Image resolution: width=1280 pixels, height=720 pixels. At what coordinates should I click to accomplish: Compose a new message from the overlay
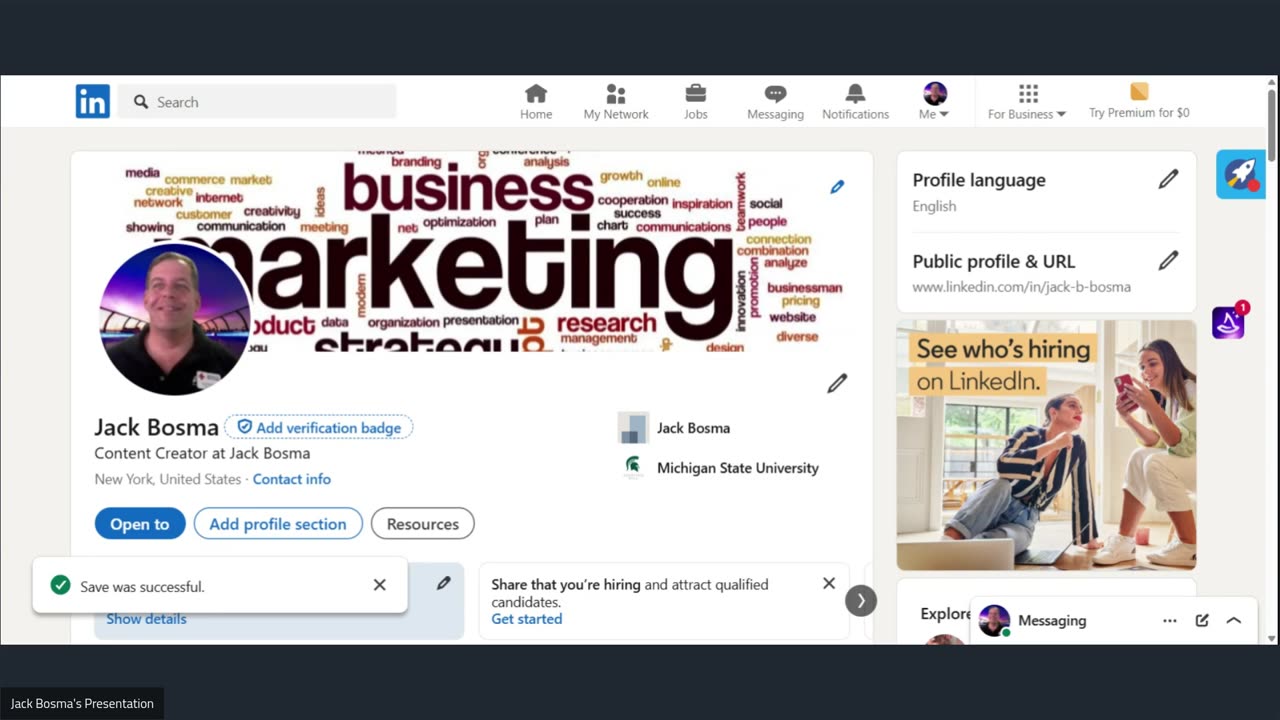[1202, 621]
